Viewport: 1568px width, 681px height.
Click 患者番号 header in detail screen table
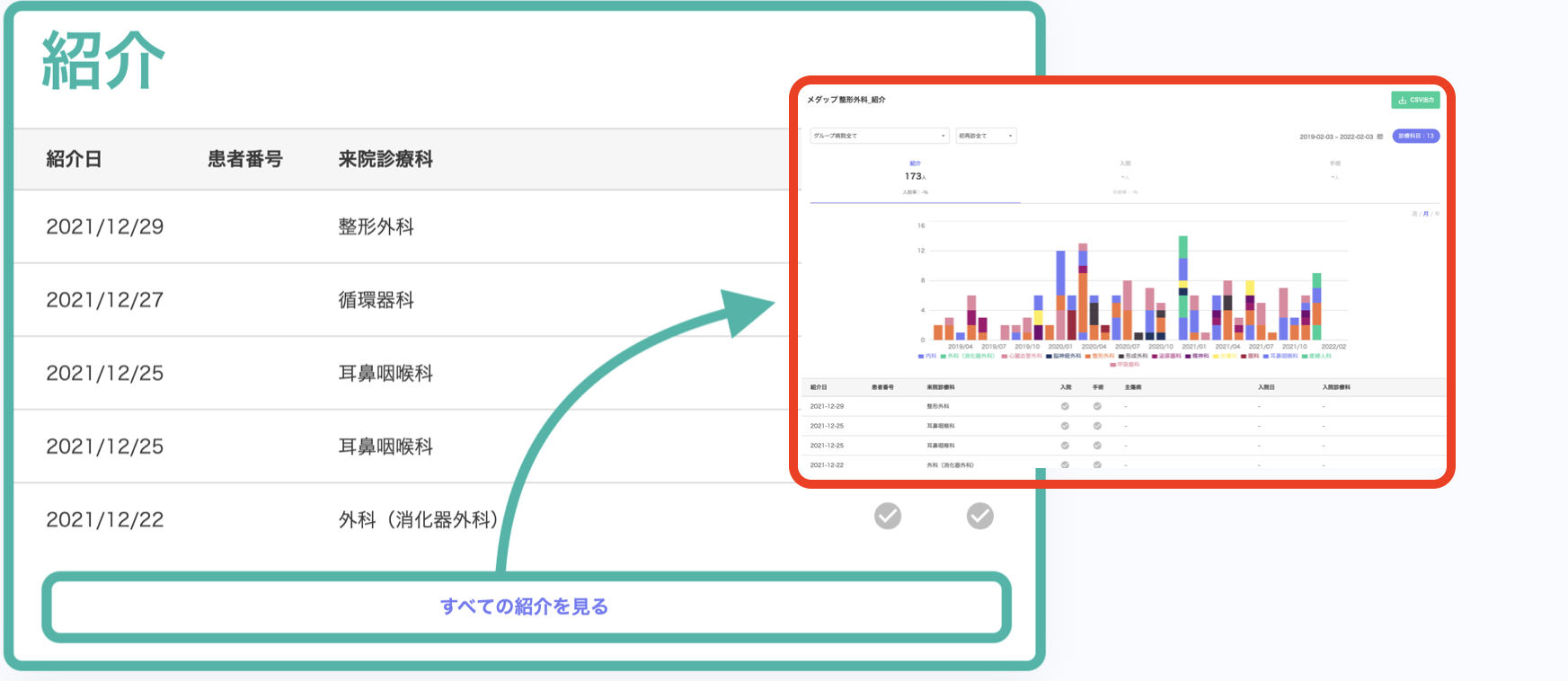coord(882,387)
